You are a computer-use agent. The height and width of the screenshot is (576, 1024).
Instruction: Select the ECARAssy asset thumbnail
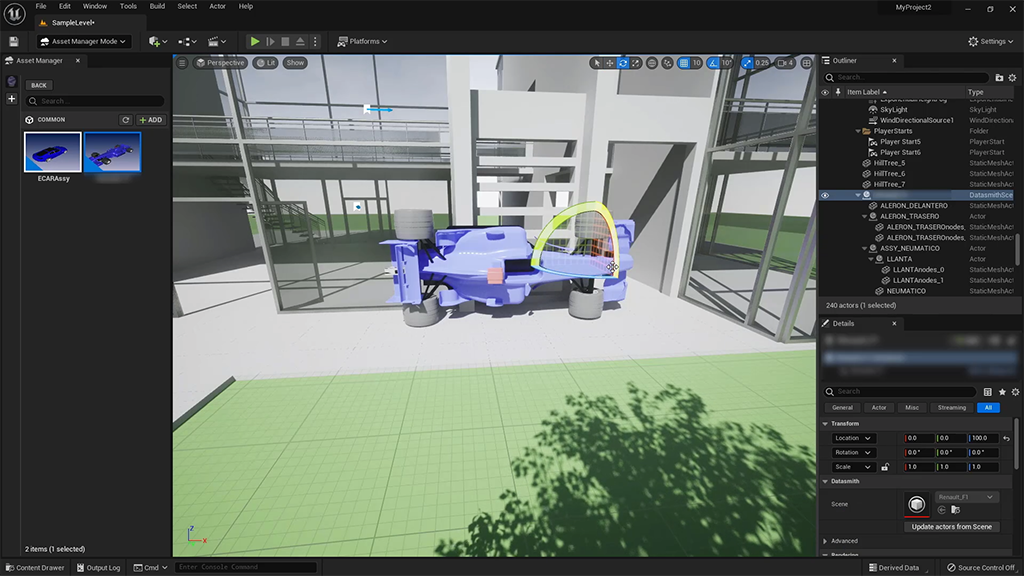pyautogui.click(x=51, y=151)
